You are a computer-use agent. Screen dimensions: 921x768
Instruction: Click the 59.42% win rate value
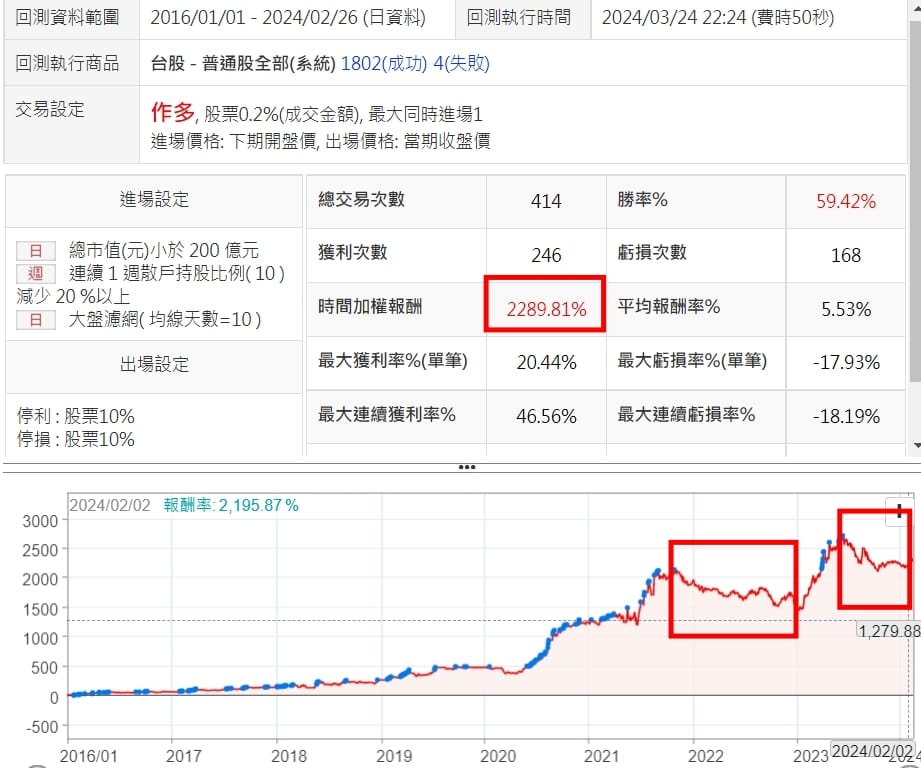[x=845, y=201]
